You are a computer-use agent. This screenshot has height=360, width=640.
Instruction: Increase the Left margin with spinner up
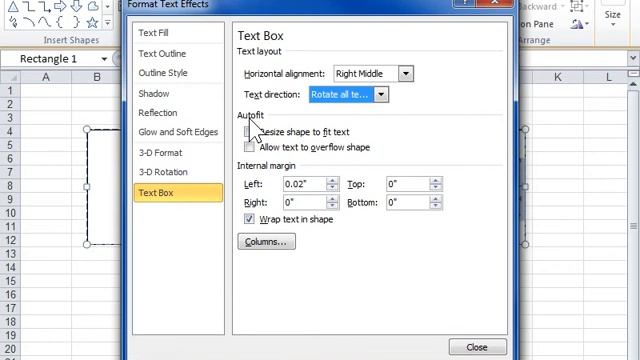(332, 180)
